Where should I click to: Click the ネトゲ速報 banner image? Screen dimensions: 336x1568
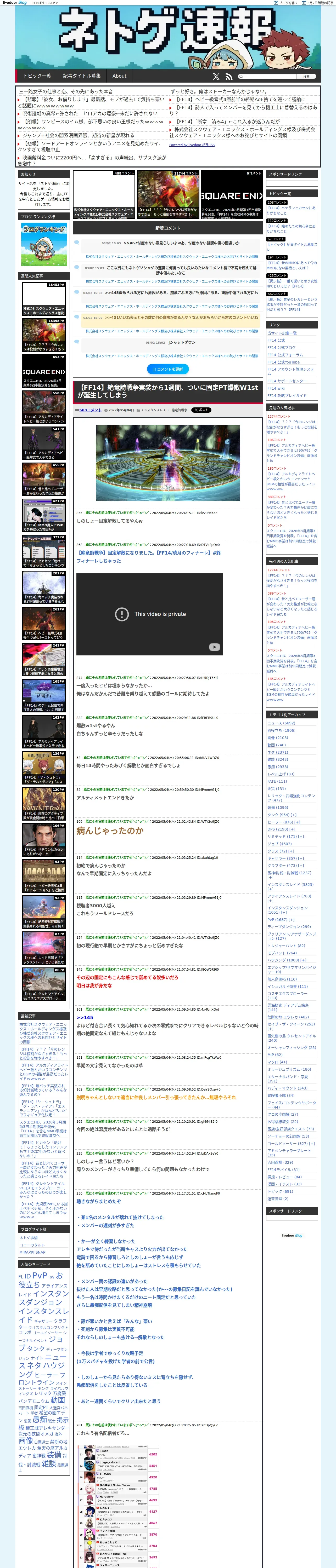(x=168, y=38)
